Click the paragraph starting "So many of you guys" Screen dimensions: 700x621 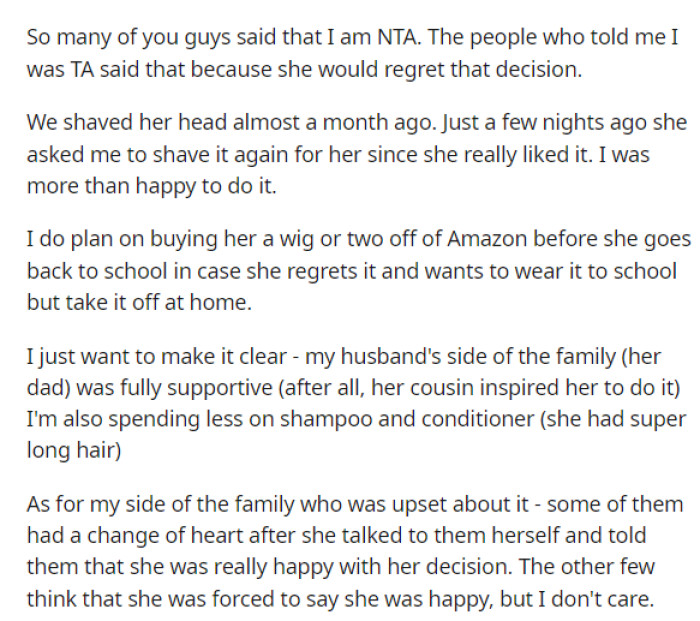pyautogui.click(x=350, y=56)
